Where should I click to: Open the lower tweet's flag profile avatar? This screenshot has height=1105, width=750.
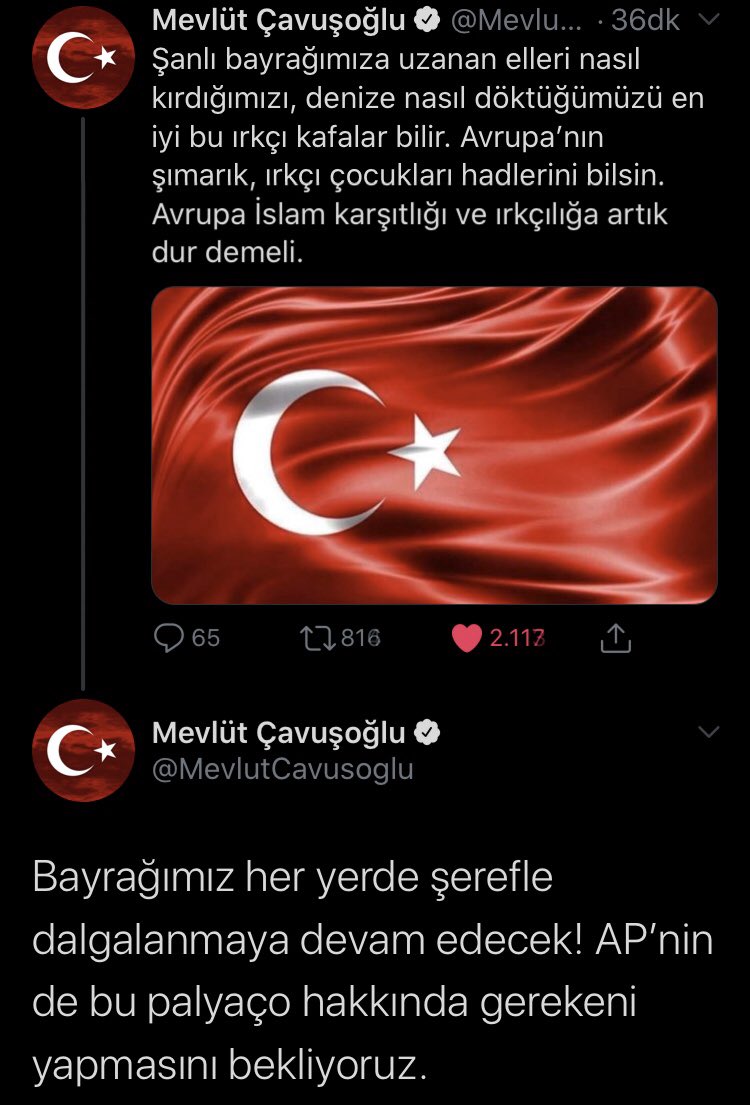[83, 751]
